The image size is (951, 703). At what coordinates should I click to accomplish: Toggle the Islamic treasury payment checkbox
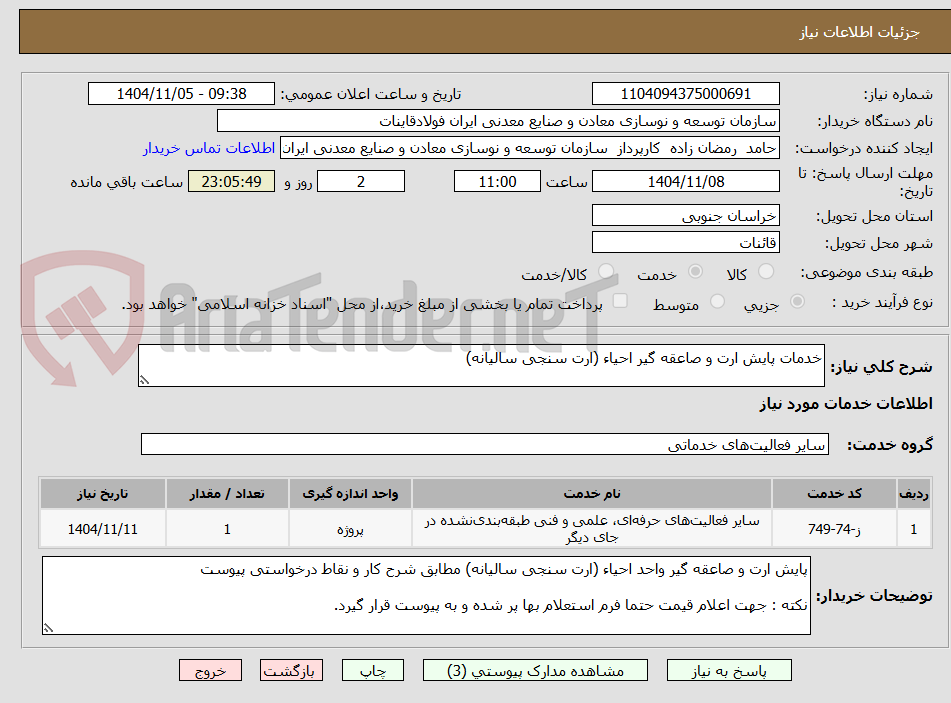pos(620,301)
